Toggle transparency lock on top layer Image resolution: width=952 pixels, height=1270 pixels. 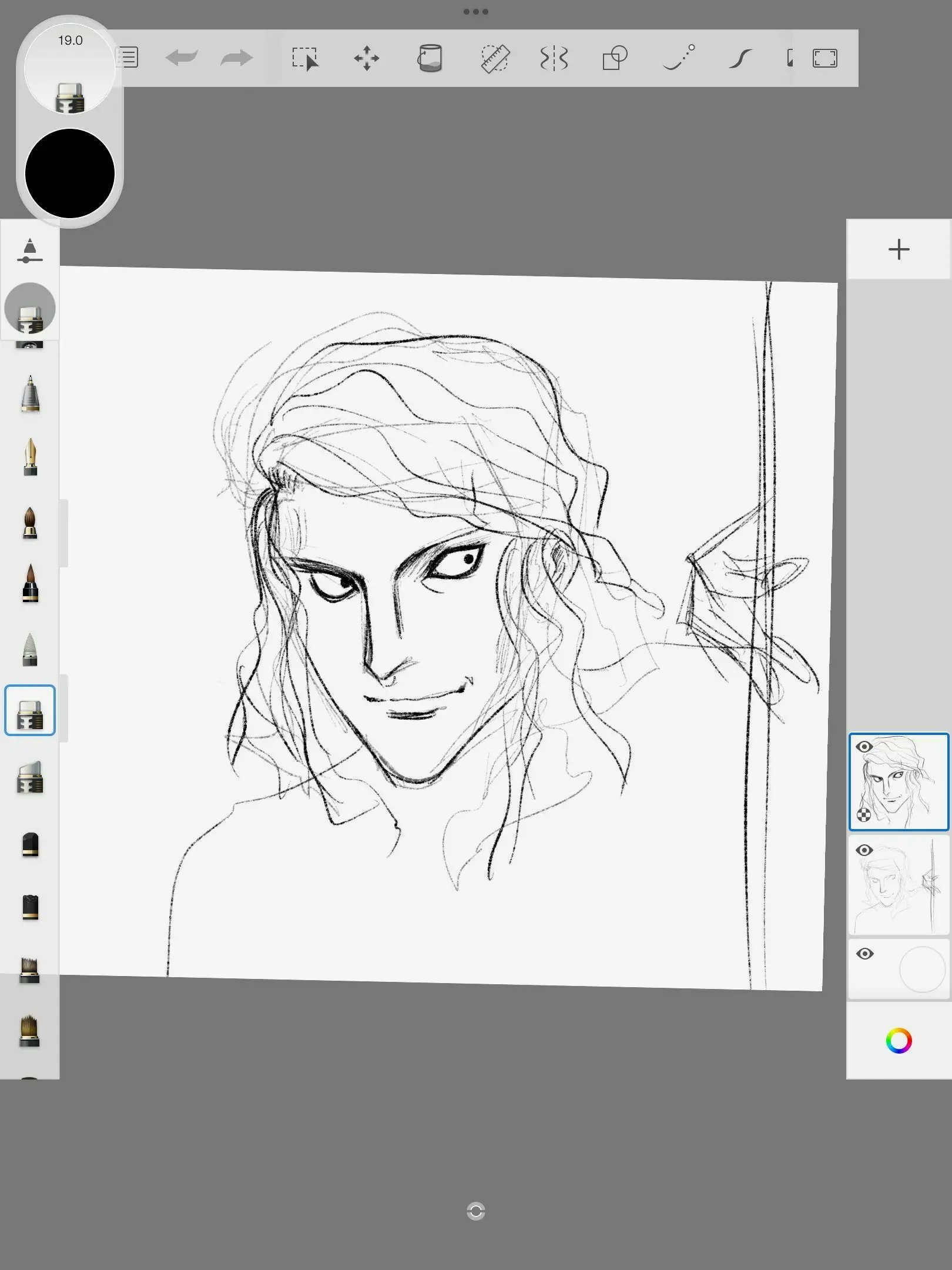click(864, 815)
